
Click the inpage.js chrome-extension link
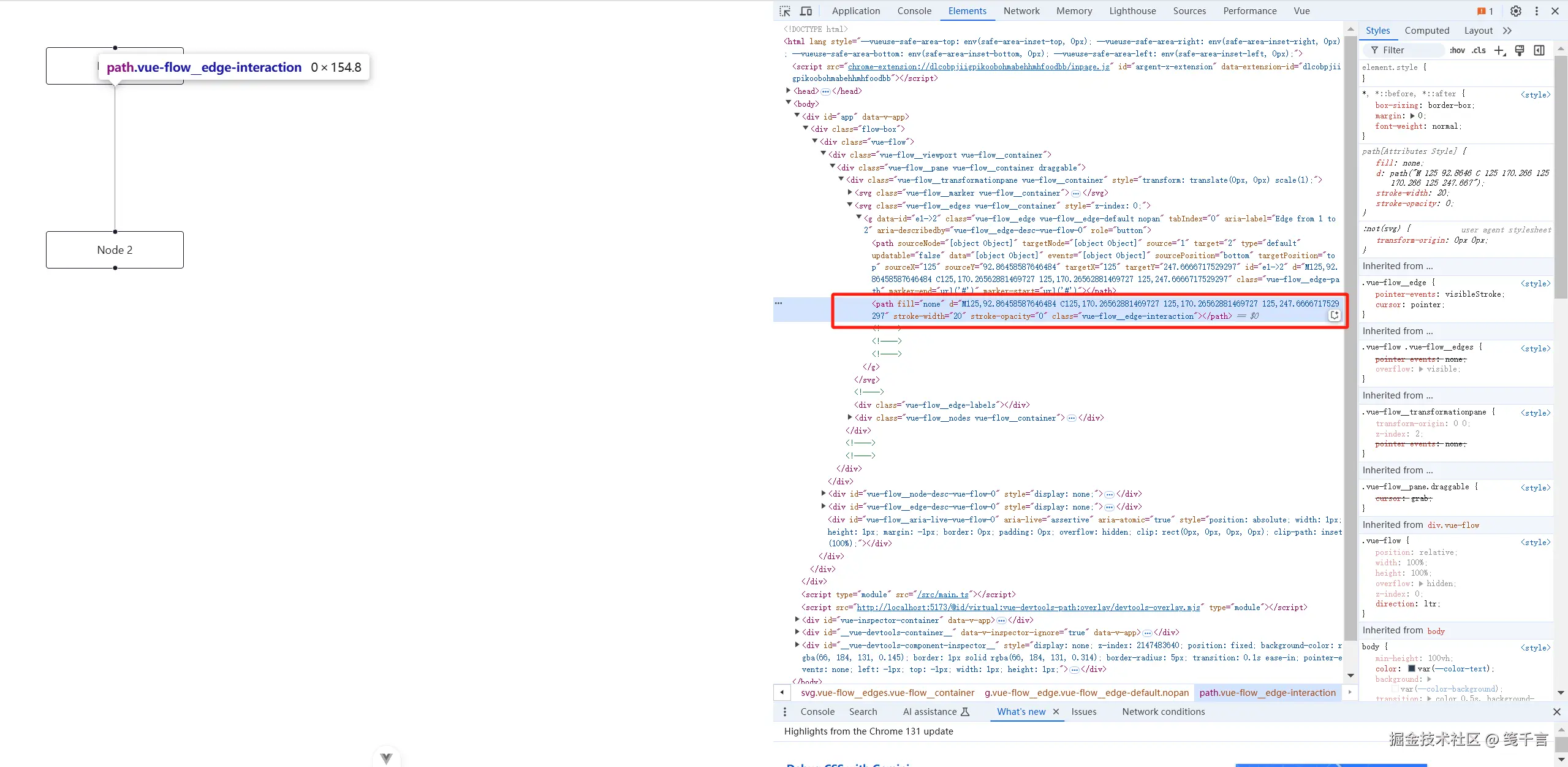(x=979, y=66)
